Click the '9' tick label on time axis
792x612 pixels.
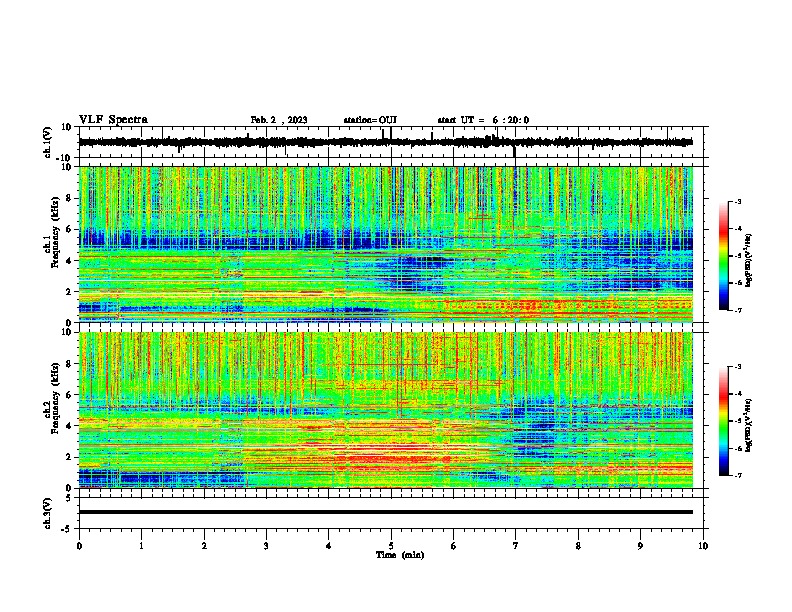pyautogui.click(x=640, y=546)
